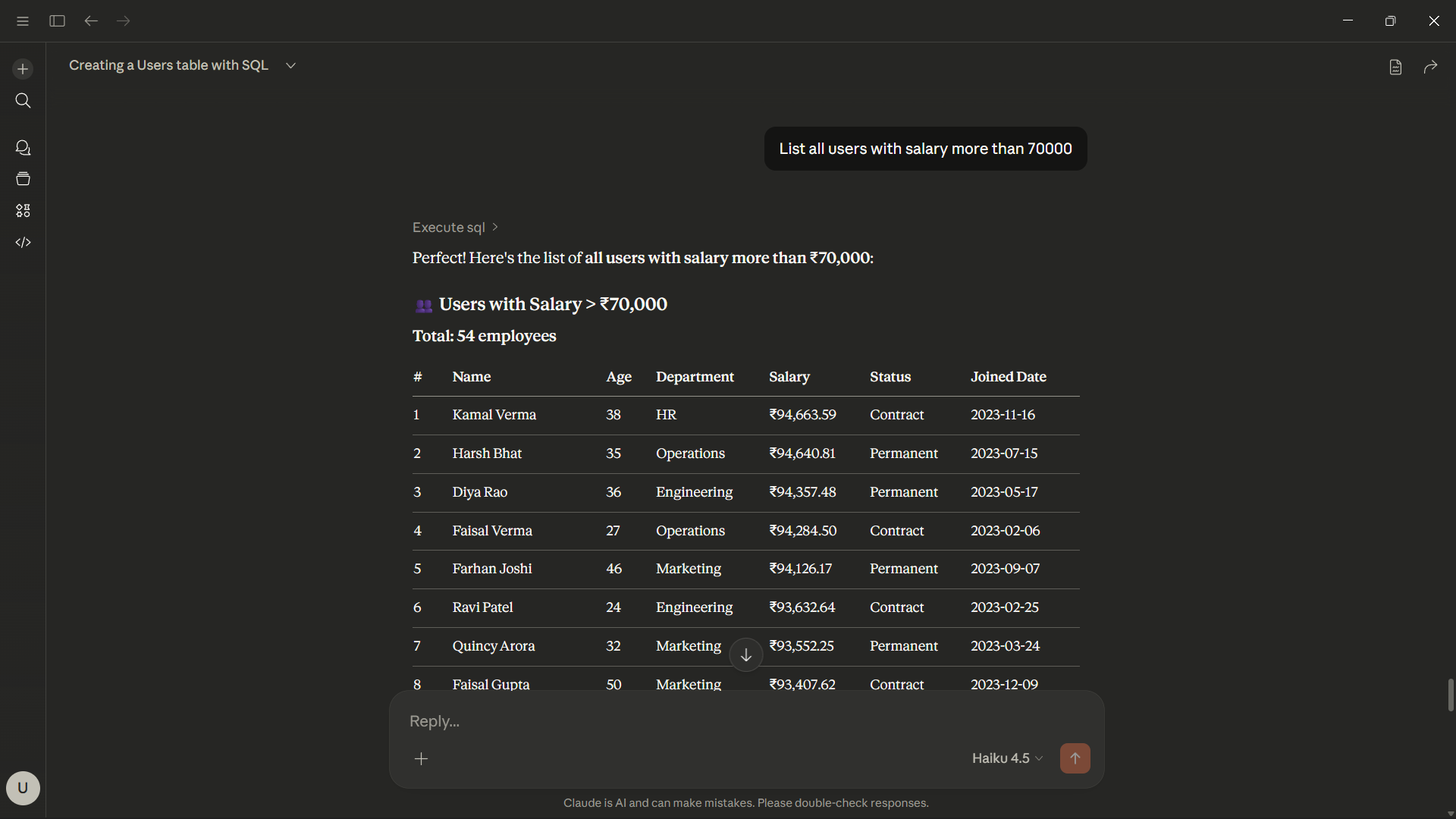Open the Code artifacts icon in sidebar
Viewport: 1456px width, 819px height.
coord(23,243)
